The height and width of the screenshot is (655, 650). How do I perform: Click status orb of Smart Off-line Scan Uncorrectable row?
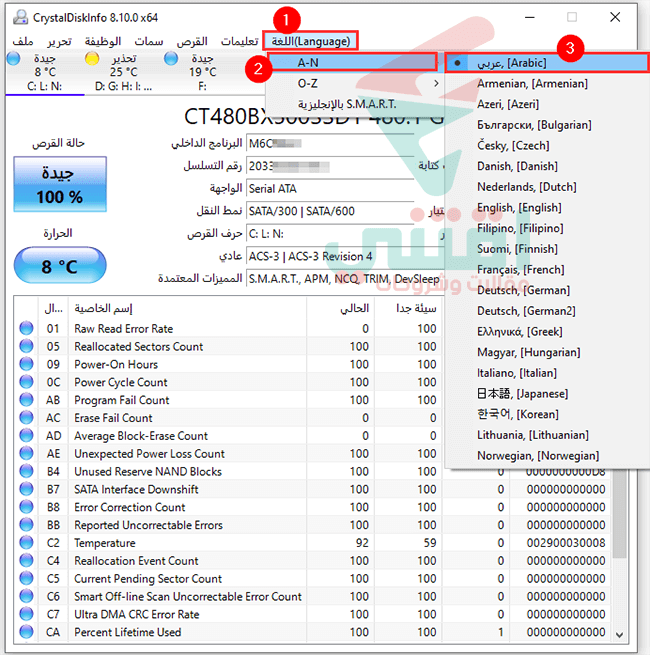[x=26, y=596]
